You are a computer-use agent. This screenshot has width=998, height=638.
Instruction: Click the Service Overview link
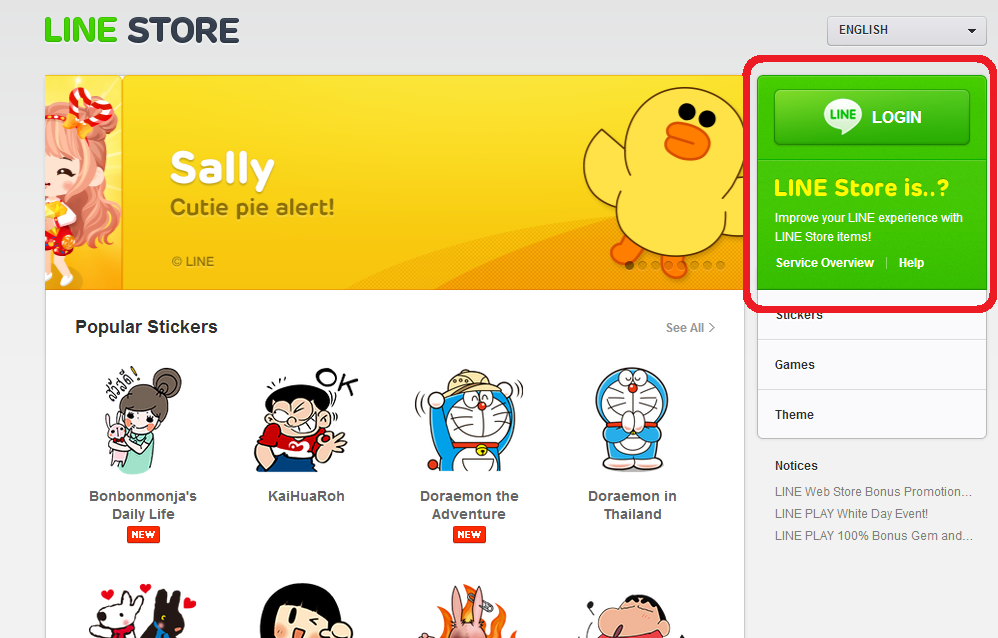pos(825,263)
